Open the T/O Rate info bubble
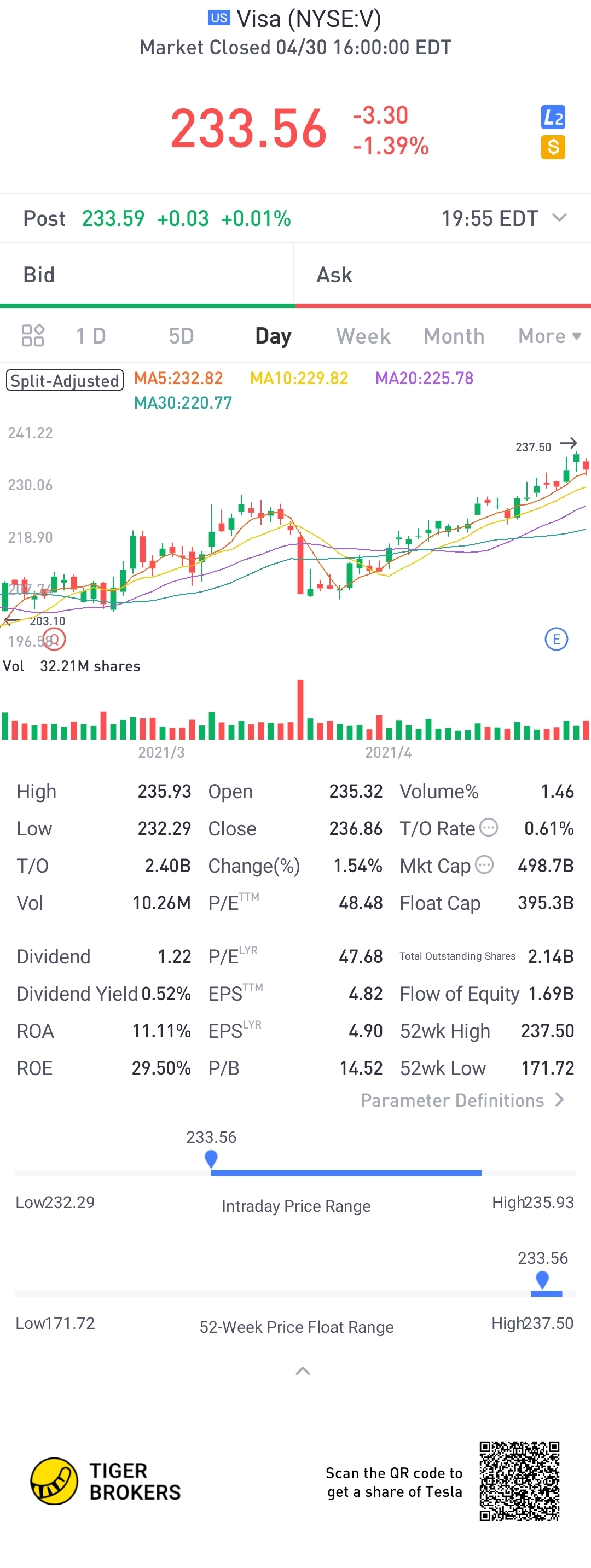This screenshot has width=591, height=1568. 489,827
